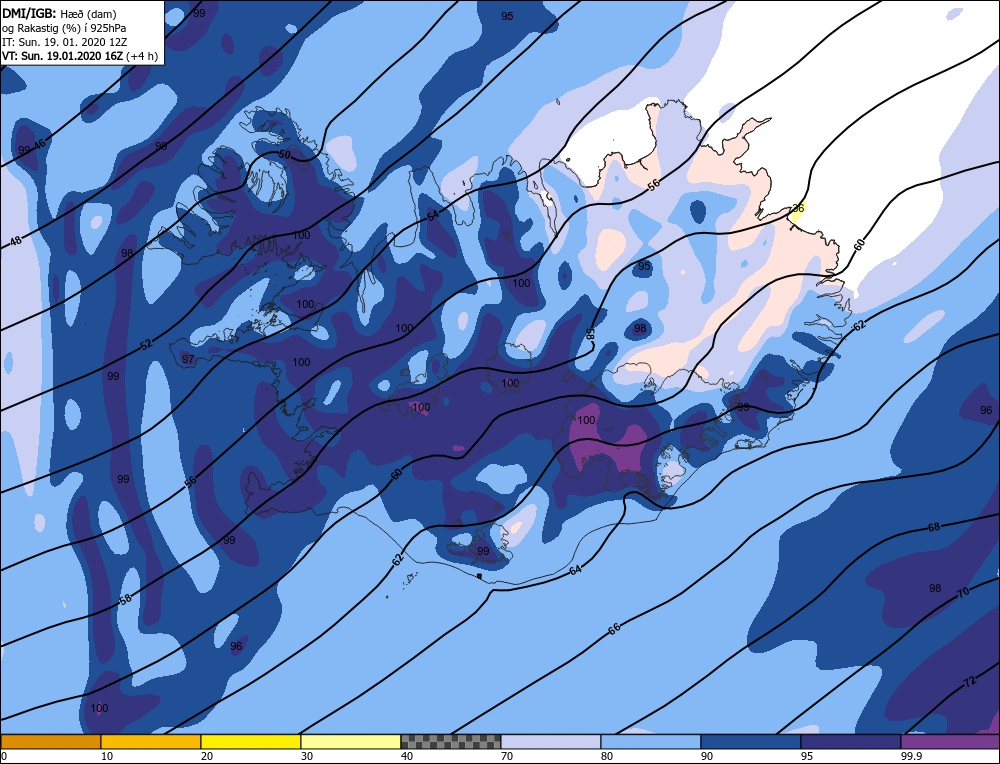Click the '66' height contour label
1000x764 pixels.
[614, 629]
